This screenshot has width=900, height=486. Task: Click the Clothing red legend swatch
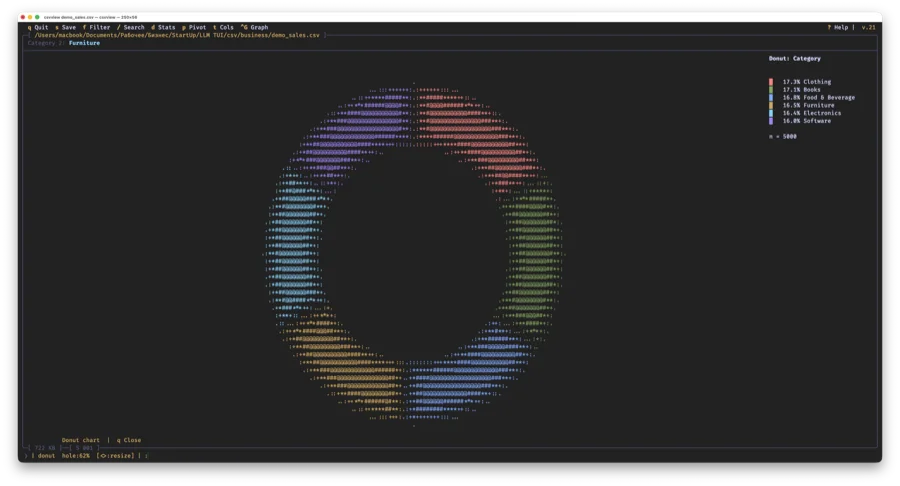click(x=771, y=82)
